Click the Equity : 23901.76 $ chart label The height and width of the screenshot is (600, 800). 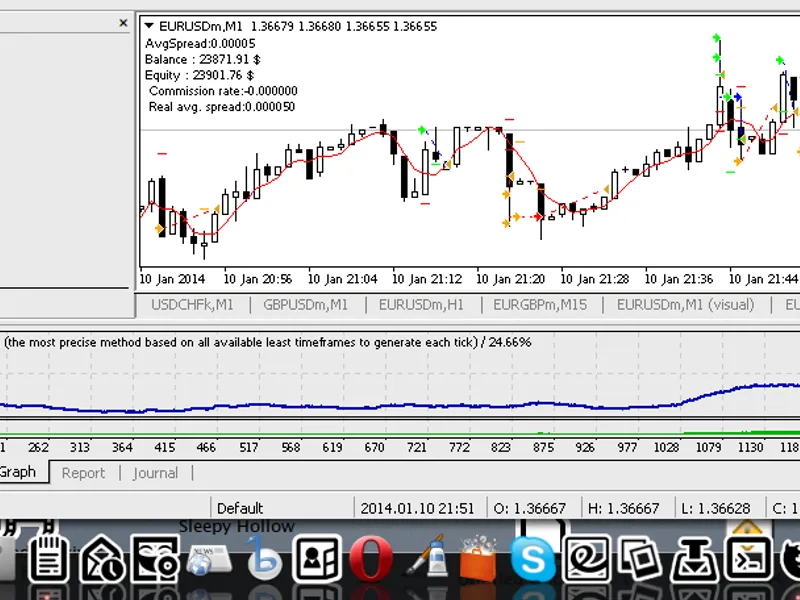tap(199, 75)
